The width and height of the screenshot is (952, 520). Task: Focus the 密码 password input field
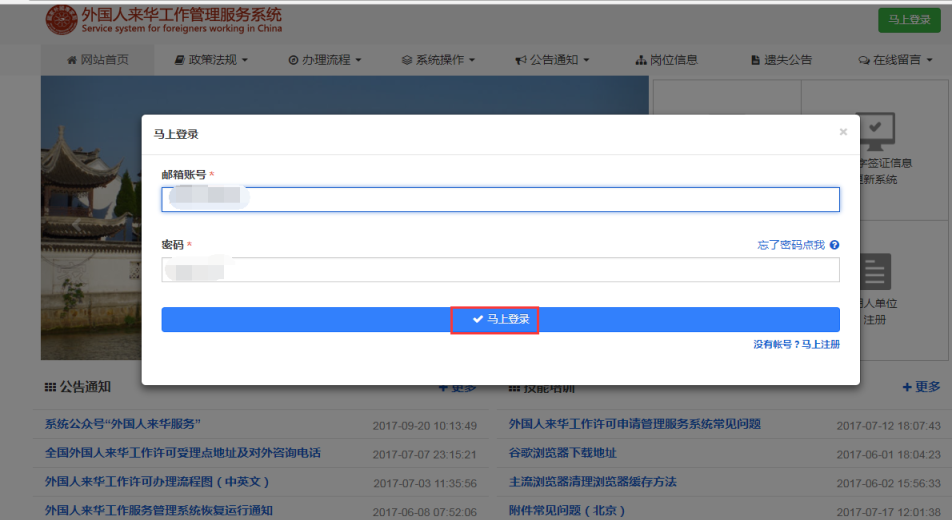500,270
